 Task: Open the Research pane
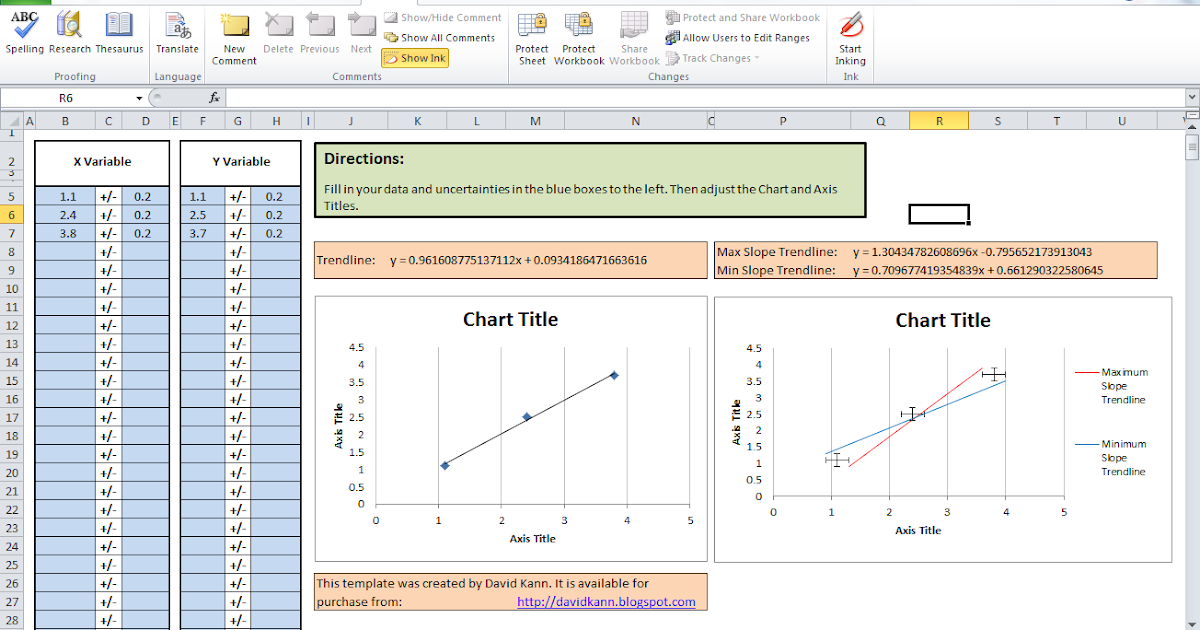point(68,35)
